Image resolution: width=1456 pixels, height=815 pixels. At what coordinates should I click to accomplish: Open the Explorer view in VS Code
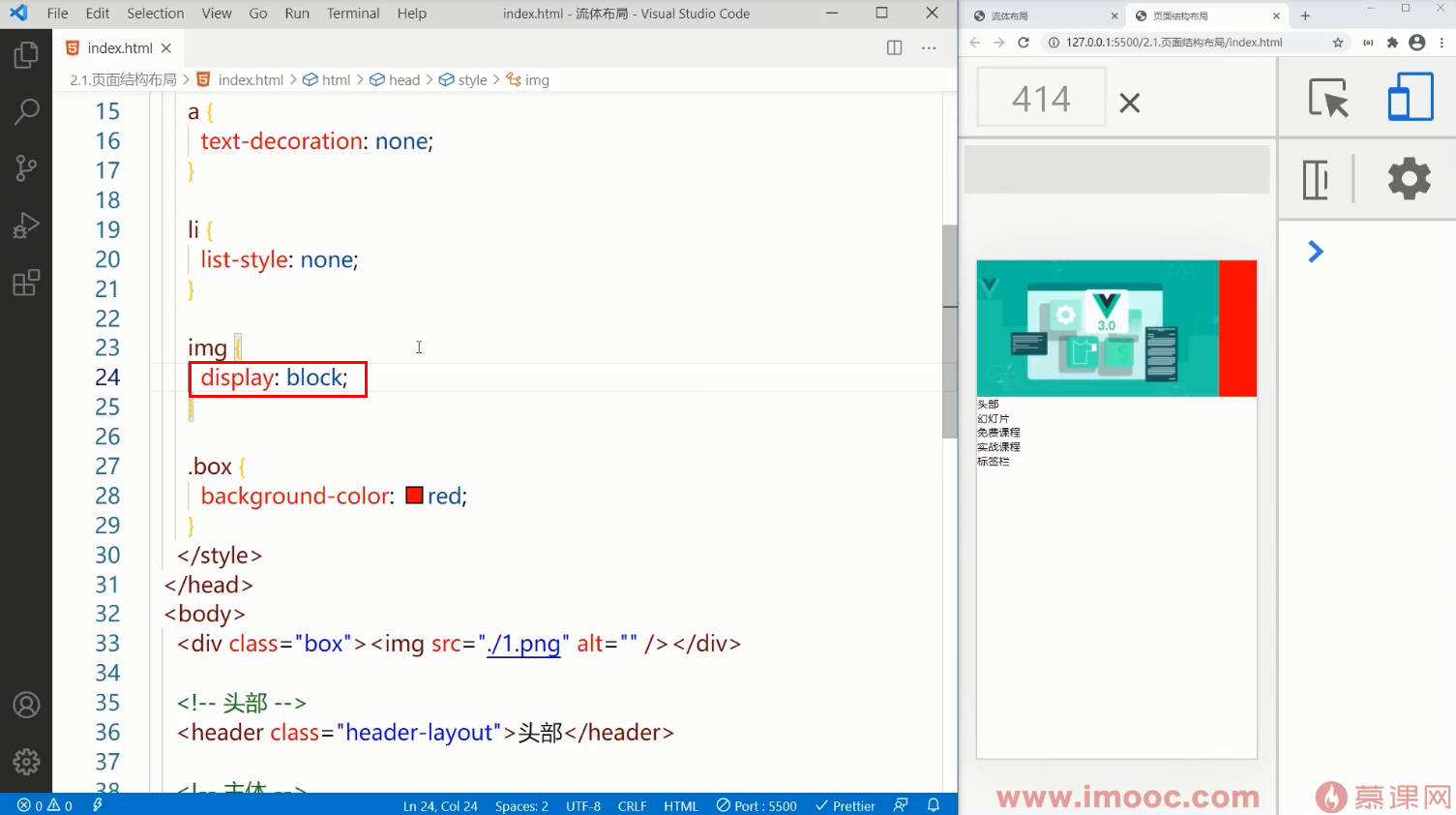pyautogui.click(x=26, y=55)
